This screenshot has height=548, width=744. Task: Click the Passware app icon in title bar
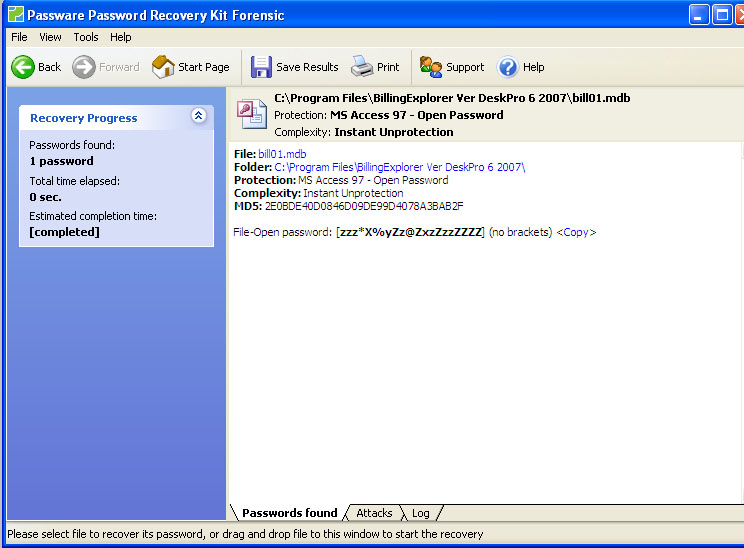point(16,14)
